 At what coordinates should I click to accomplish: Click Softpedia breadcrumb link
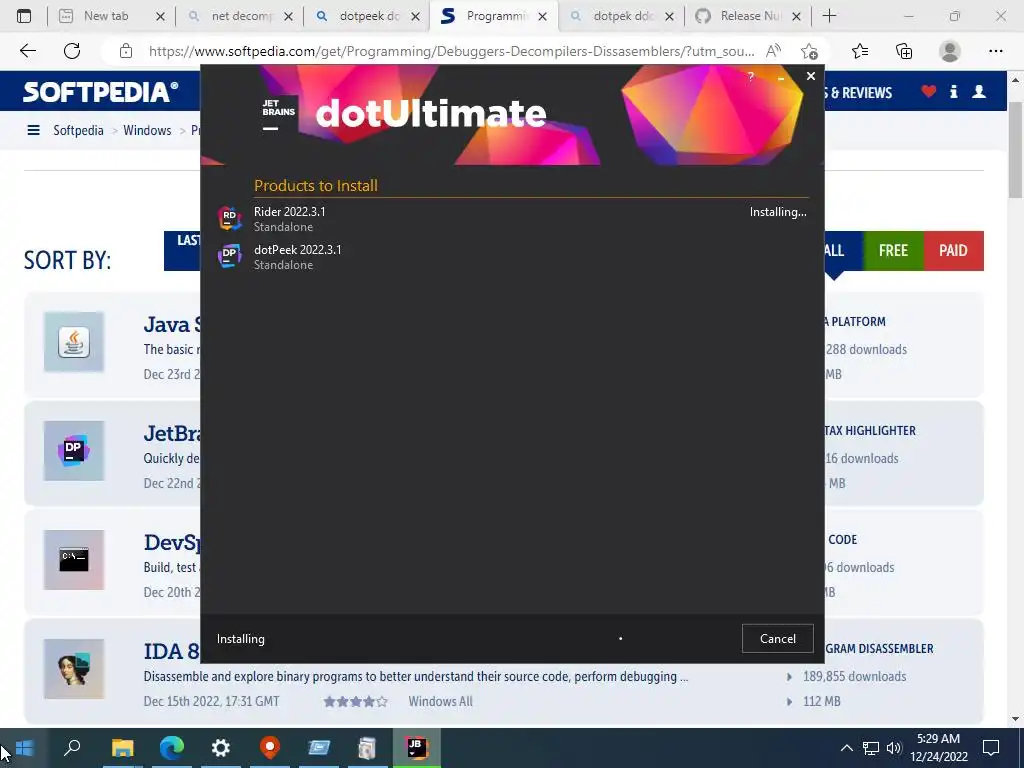coord(78,130)
